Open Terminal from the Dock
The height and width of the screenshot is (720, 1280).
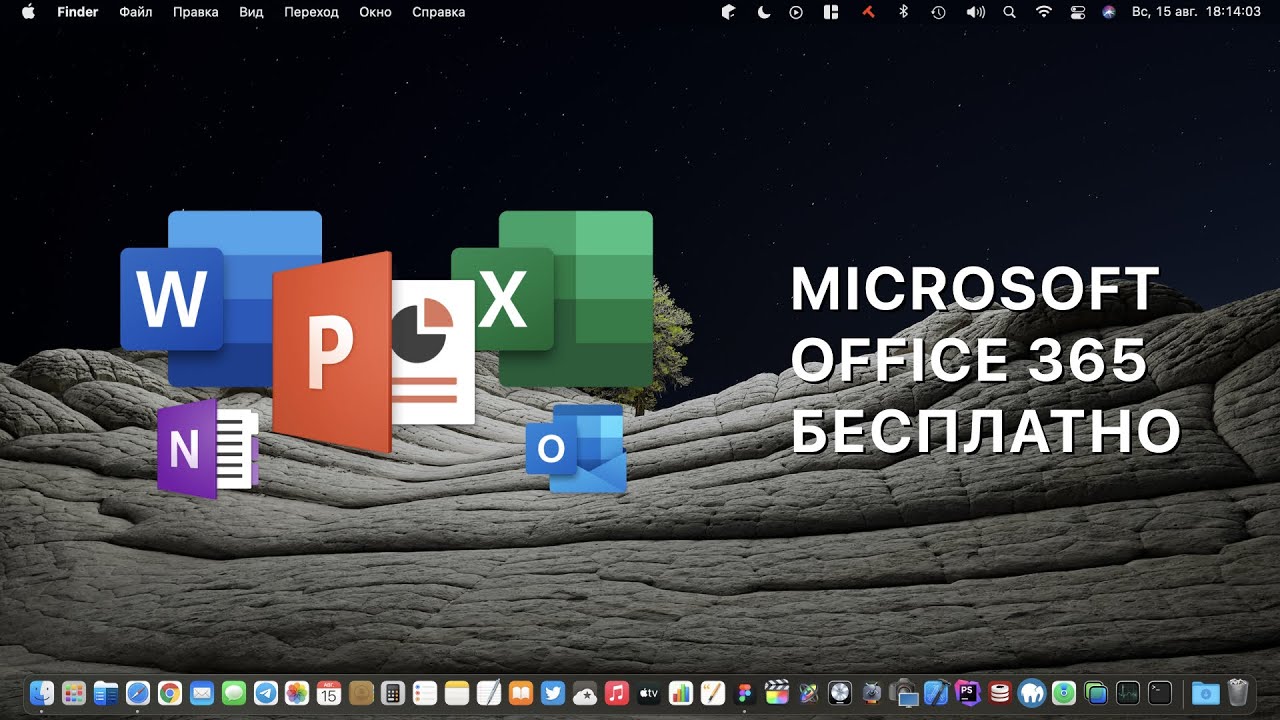(x=1159, y=692)
